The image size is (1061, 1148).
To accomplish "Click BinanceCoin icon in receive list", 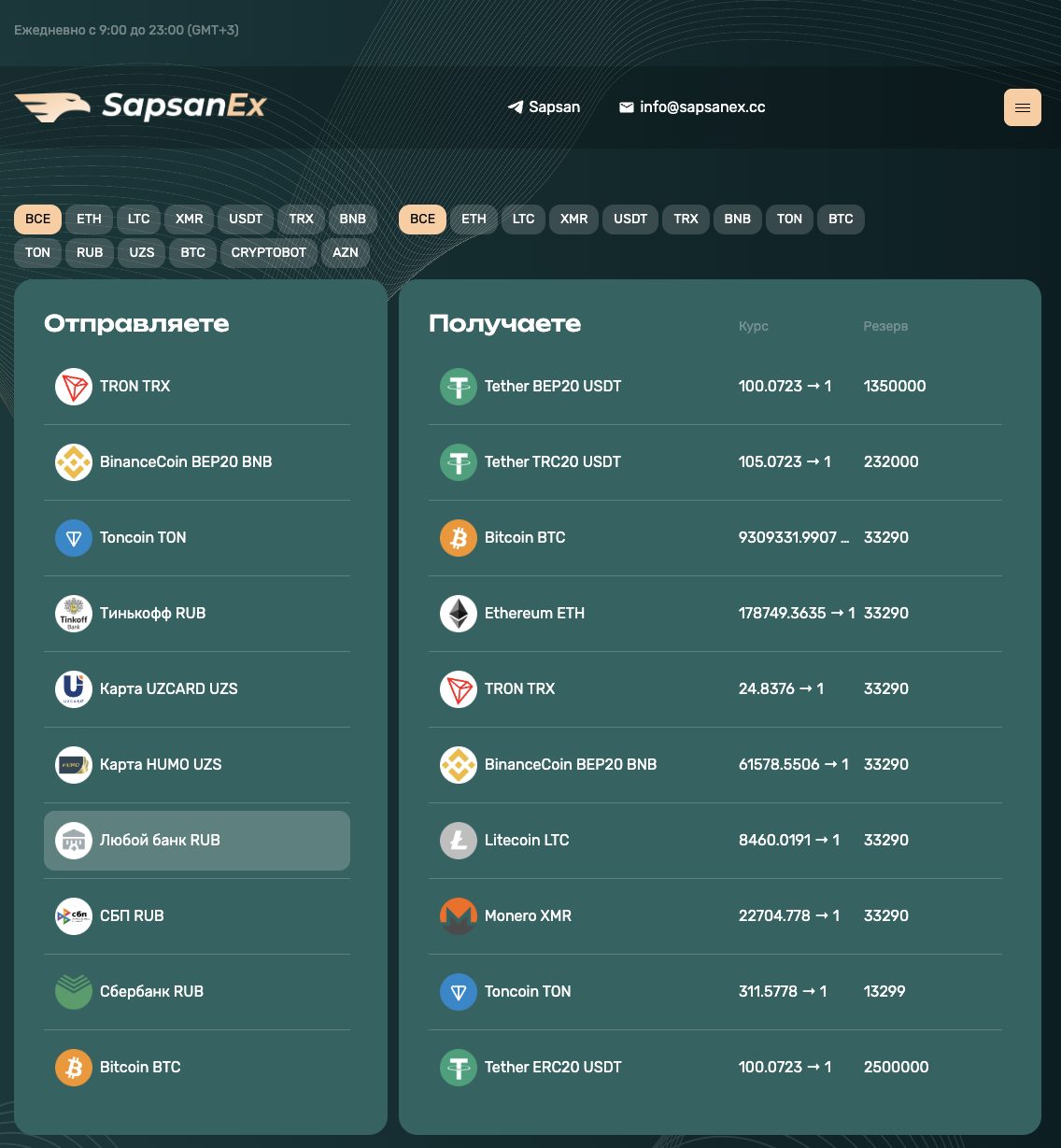I will pyautogui.click(x=459, y=765).
